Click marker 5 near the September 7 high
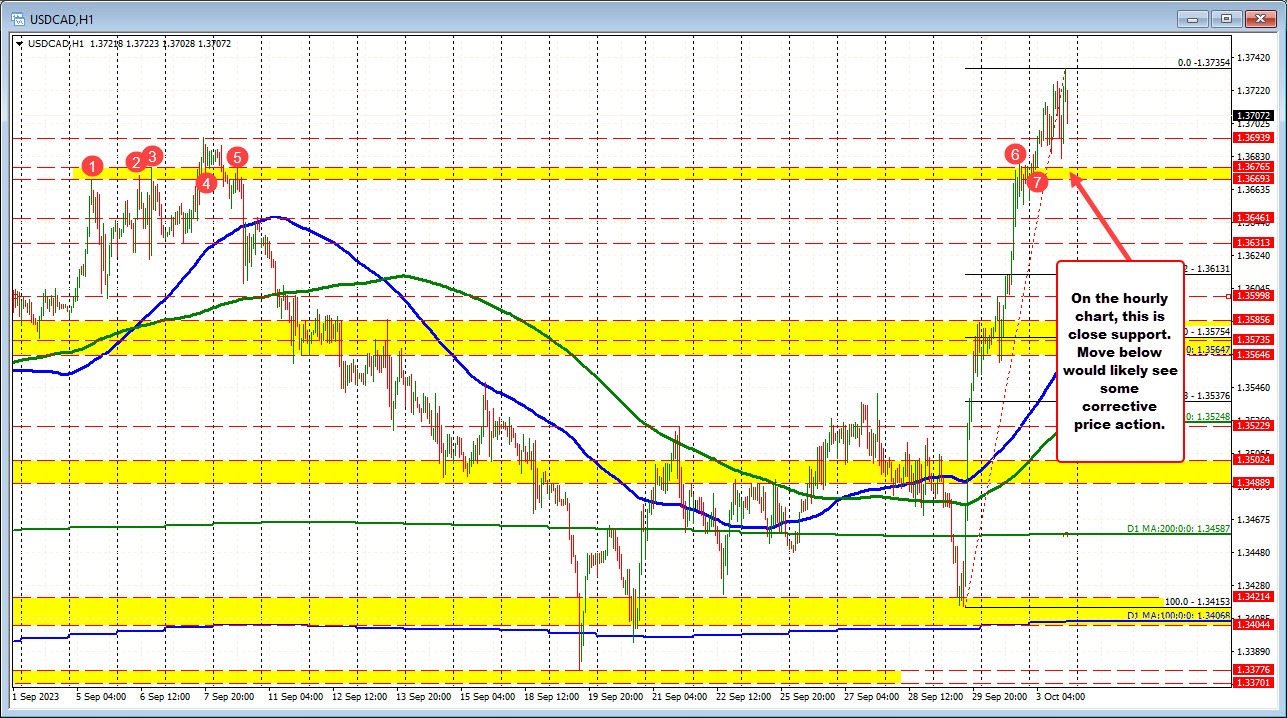Image resolution: width=1287 pixels, height=718 pixels. (x=237, y=157)
